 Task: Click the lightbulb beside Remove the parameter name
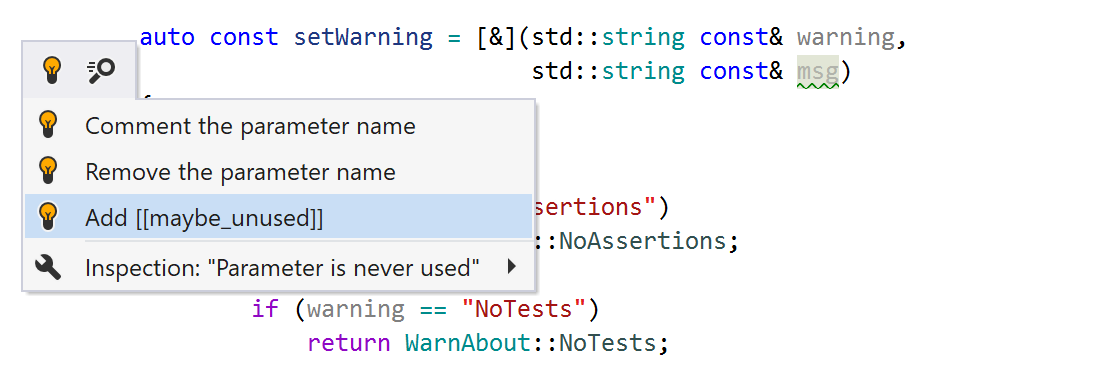48,171
